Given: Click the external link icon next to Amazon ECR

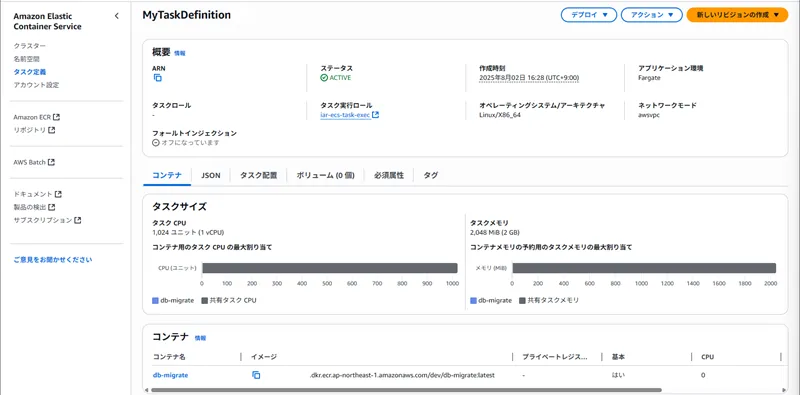Looking at the screenshot, I should coord(57,117).
